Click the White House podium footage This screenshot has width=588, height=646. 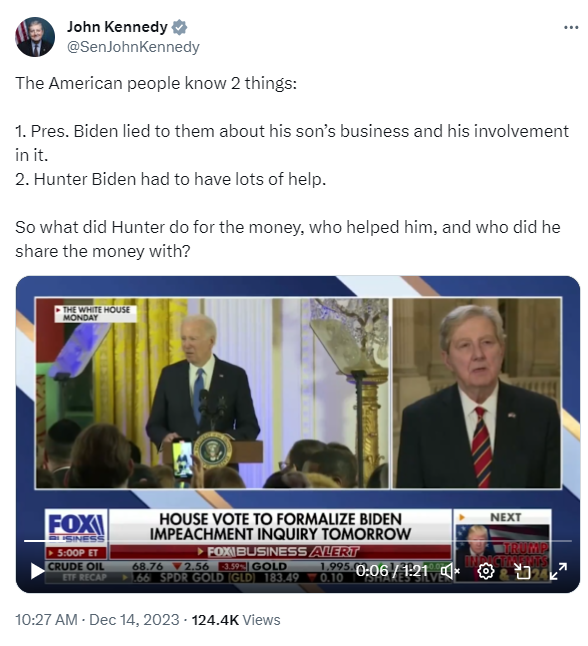212,393
